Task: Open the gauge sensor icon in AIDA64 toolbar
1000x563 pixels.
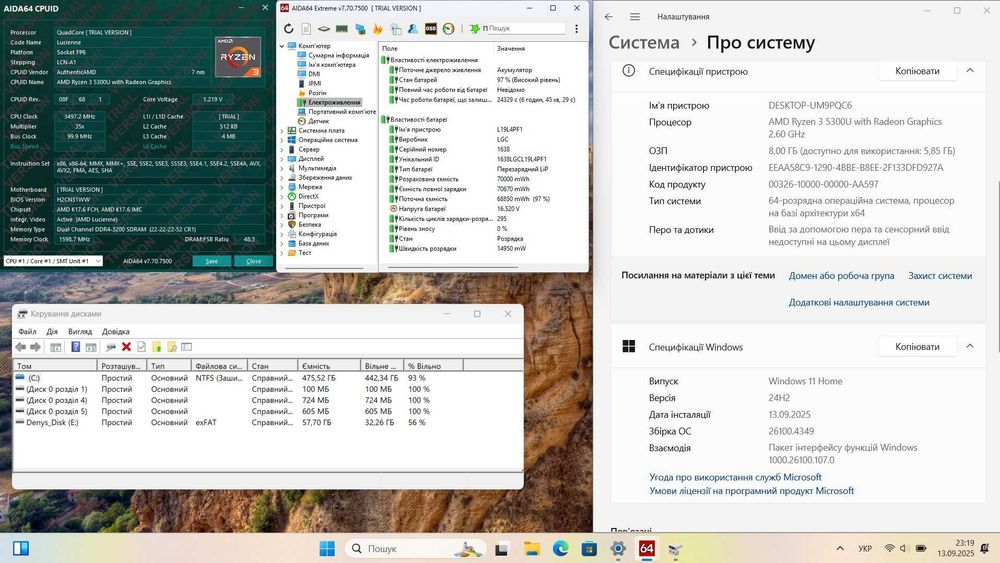Action: 448,29
